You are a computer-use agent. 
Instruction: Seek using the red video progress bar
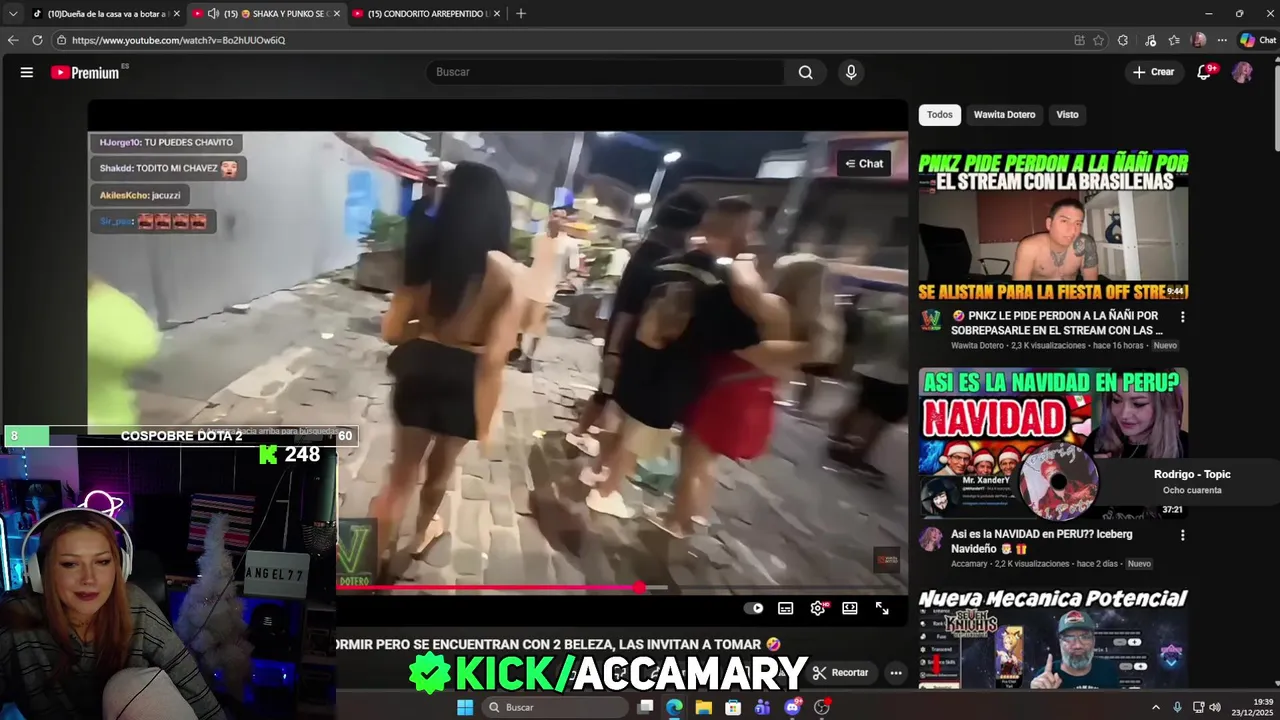(488, 588)
